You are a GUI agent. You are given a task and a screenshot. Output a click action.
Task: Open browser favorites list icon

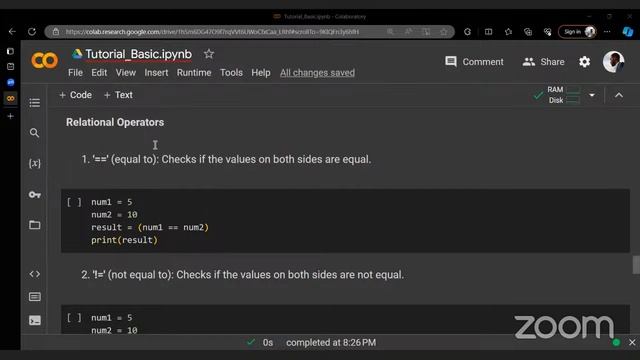[x=508, y=31]
